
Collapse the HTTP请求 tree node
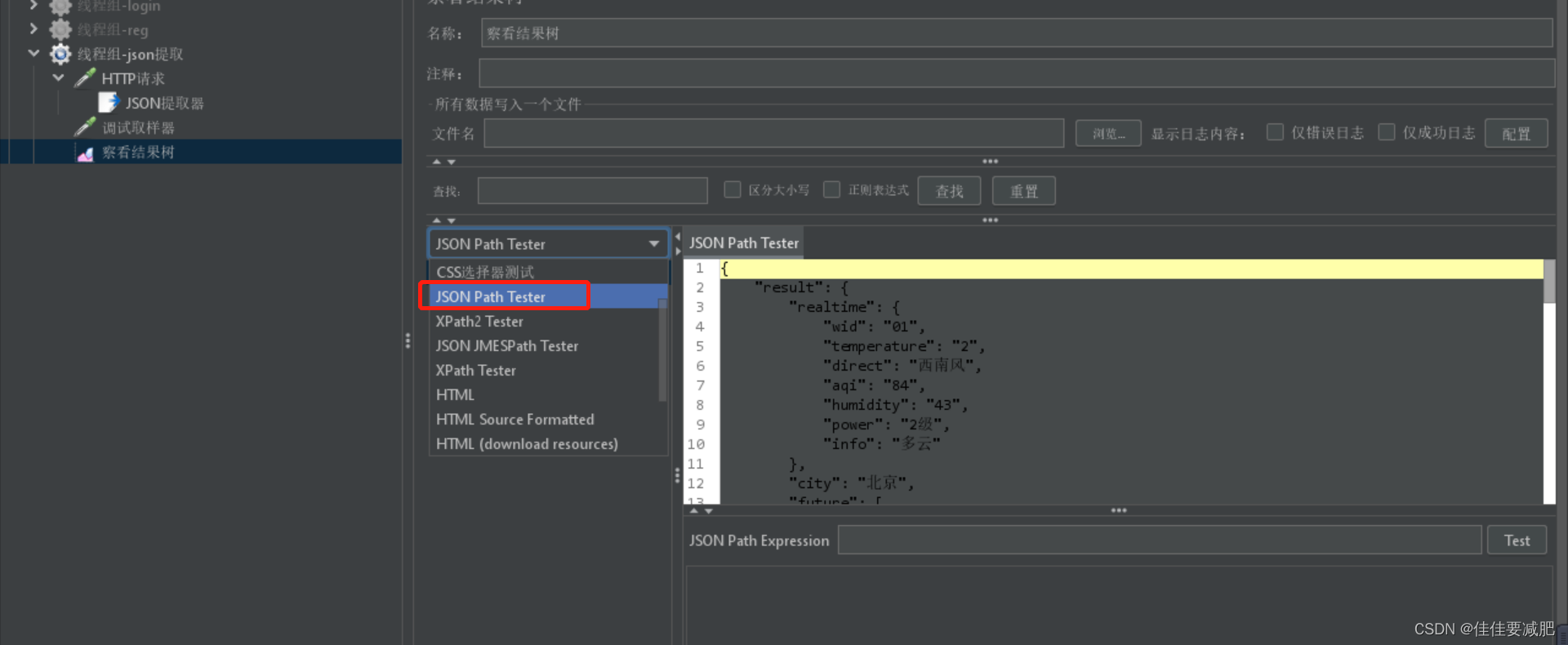58,78
